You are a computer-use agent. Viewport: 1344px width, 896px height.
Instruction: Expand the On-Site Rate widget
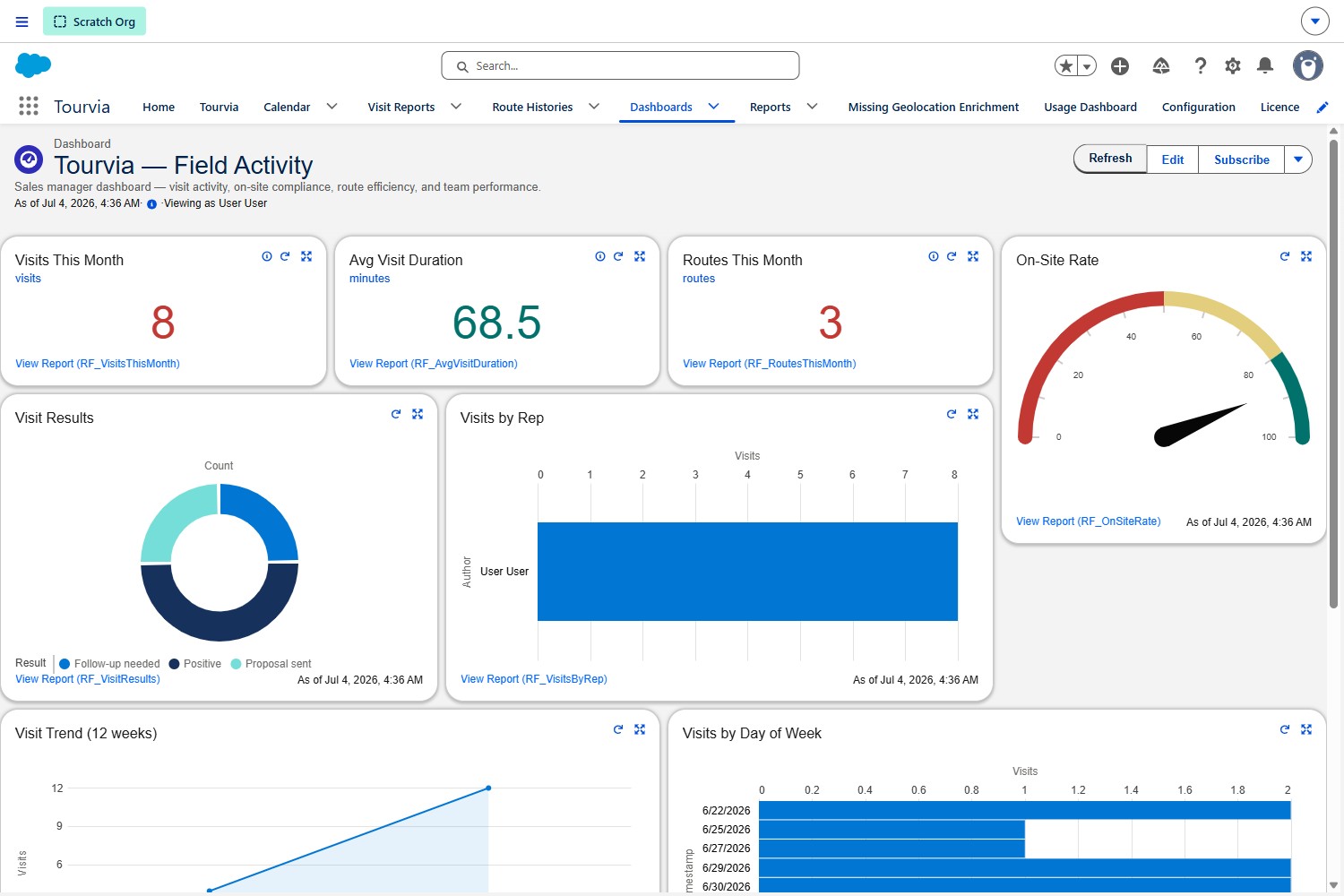(x=1306, y=256)
